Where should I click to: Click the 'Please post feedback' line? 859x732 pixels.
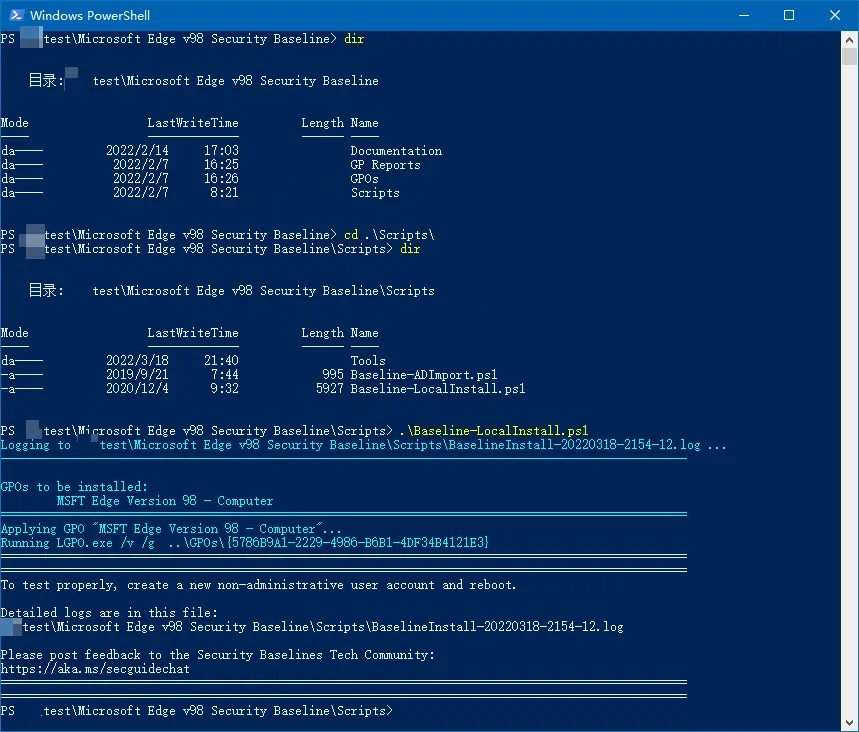click(217, 655)
